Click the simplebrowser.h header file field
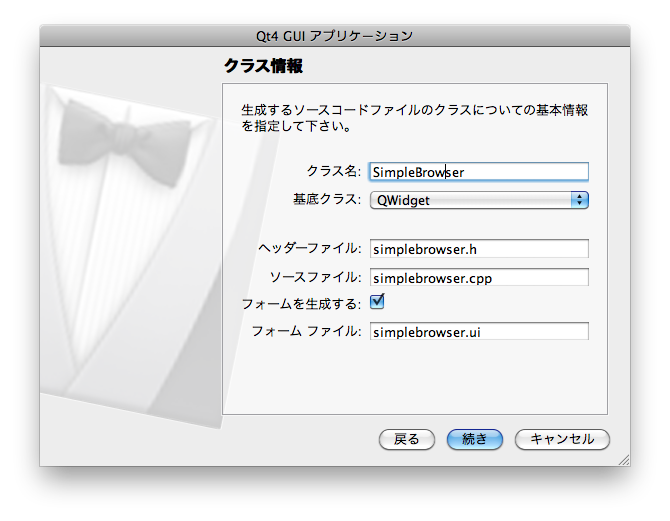Viewport: 670px width, 521px height. click(x=478, y=249)
